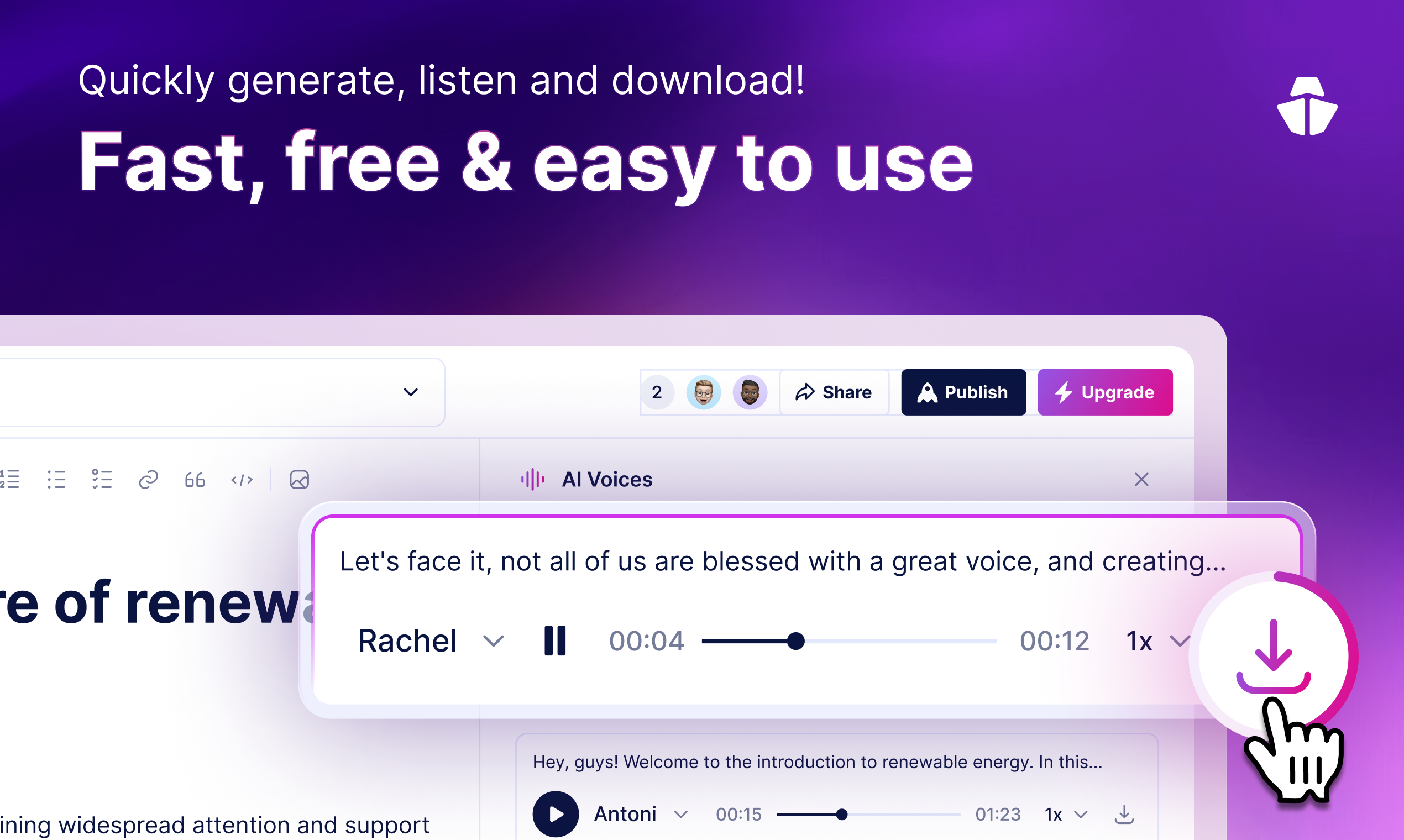Screen dimensions: 1404x840
Task: Click the Publish button
Action: [x=963, y=391]
